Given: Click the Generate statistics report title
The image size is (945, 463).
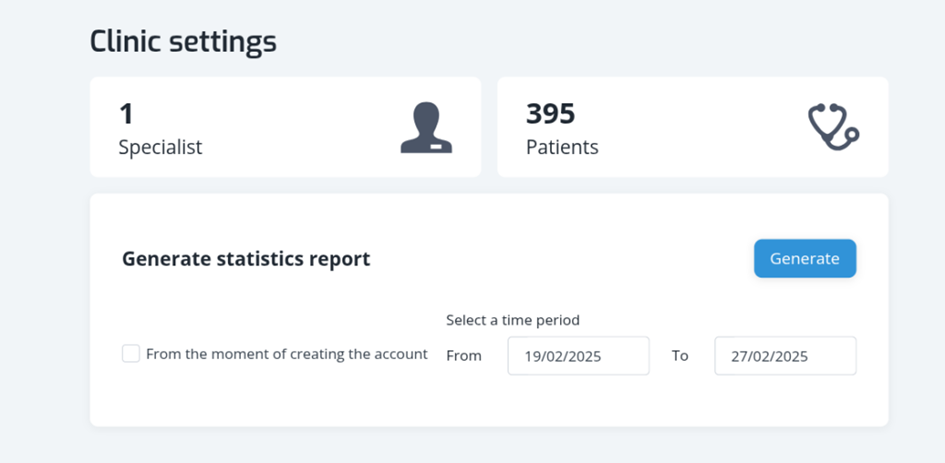Looking at the screenshot, I should (246, 259).
